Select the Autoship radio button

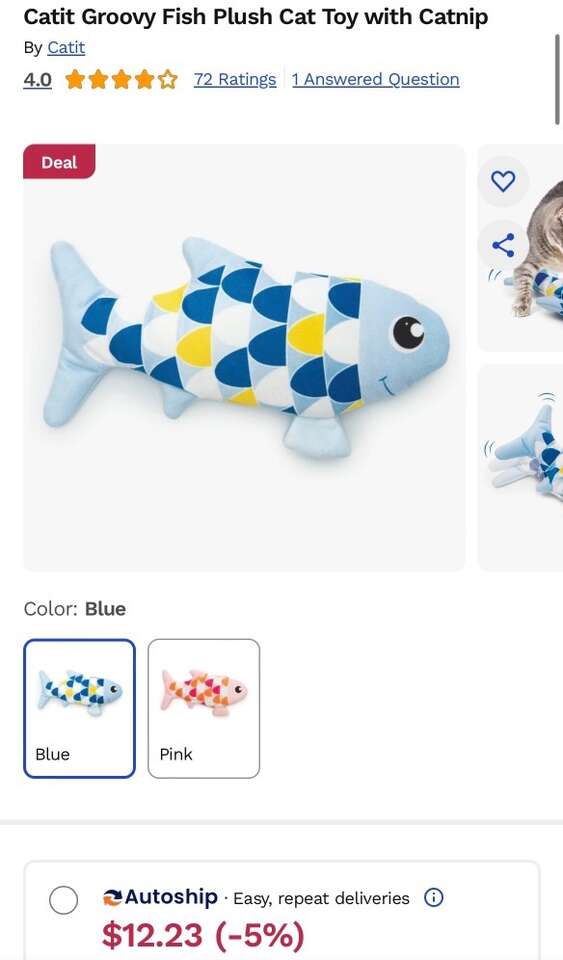point(63,900)
